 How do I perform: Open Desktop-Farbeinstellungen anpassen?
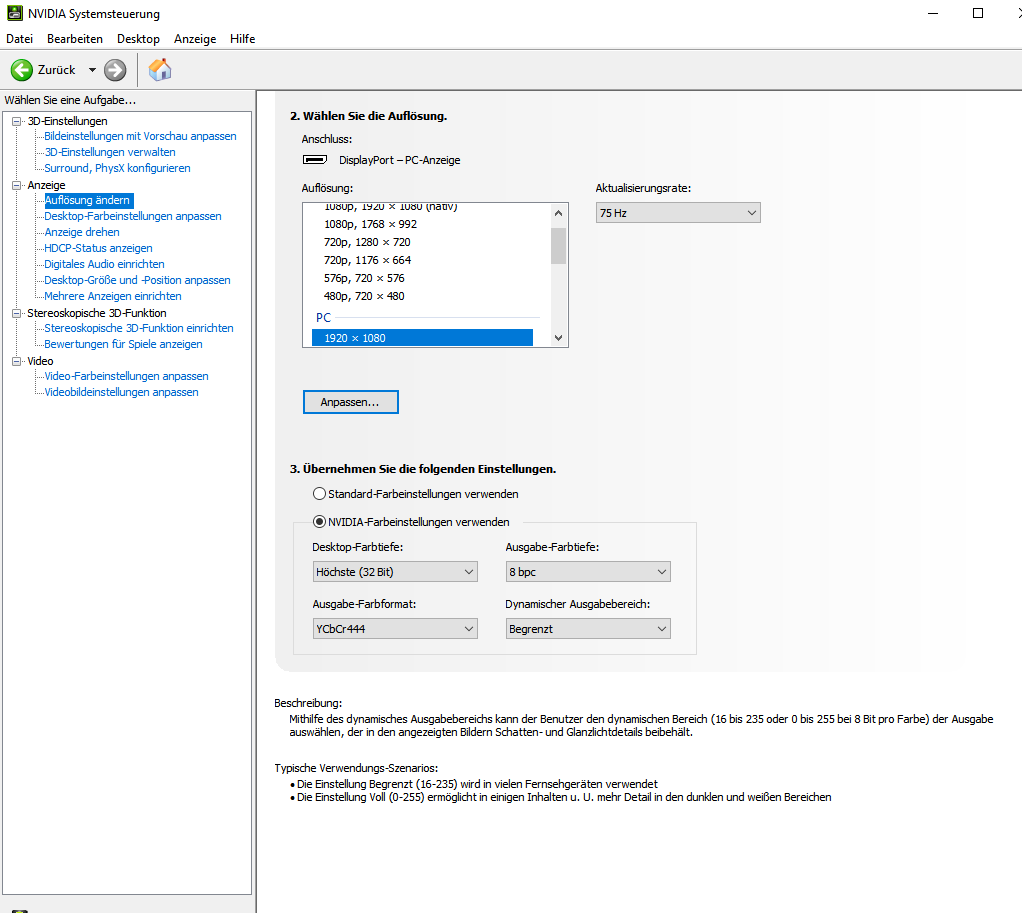(x=133, y=216)
